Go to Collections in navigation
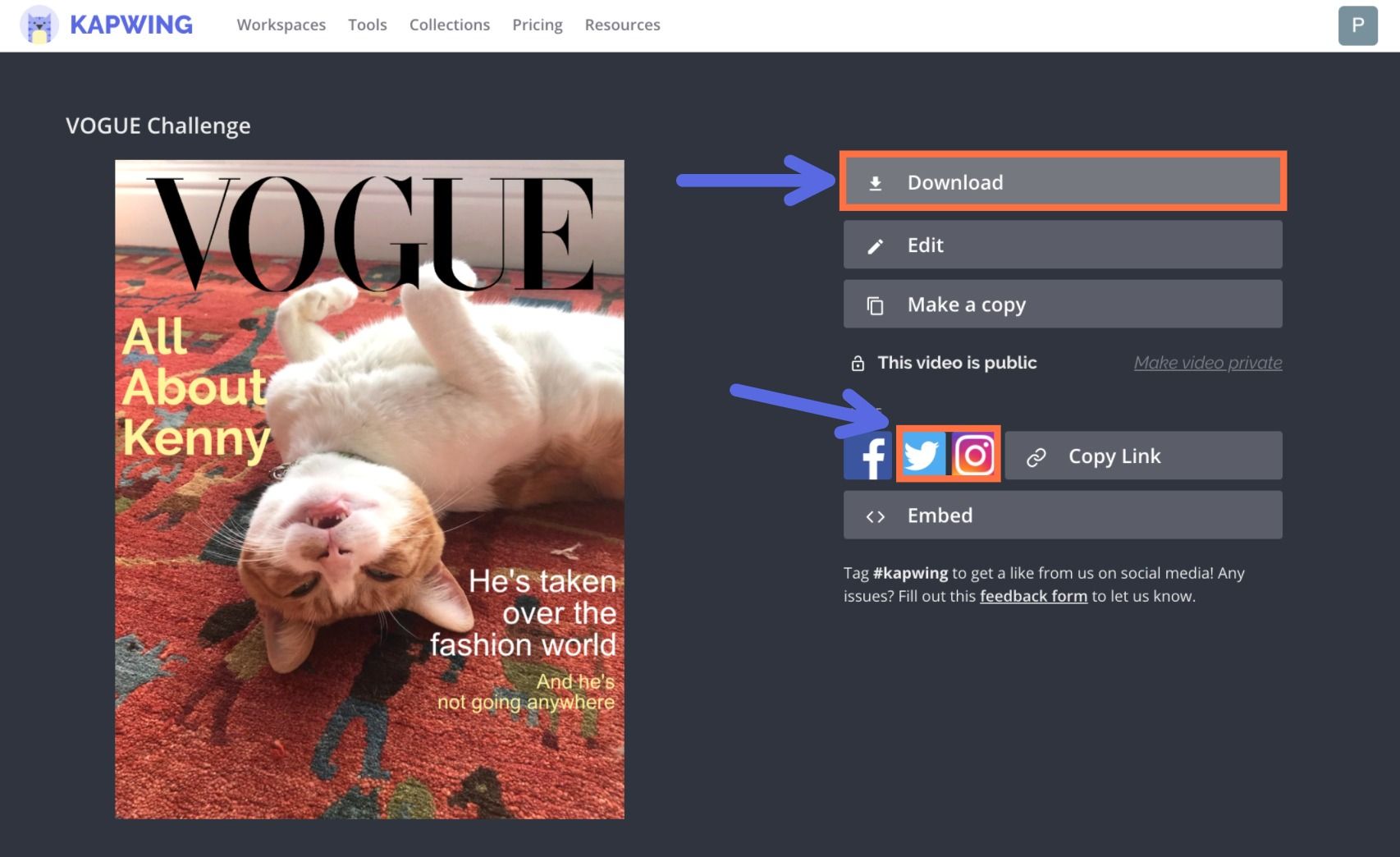 [x=450, y=25]
